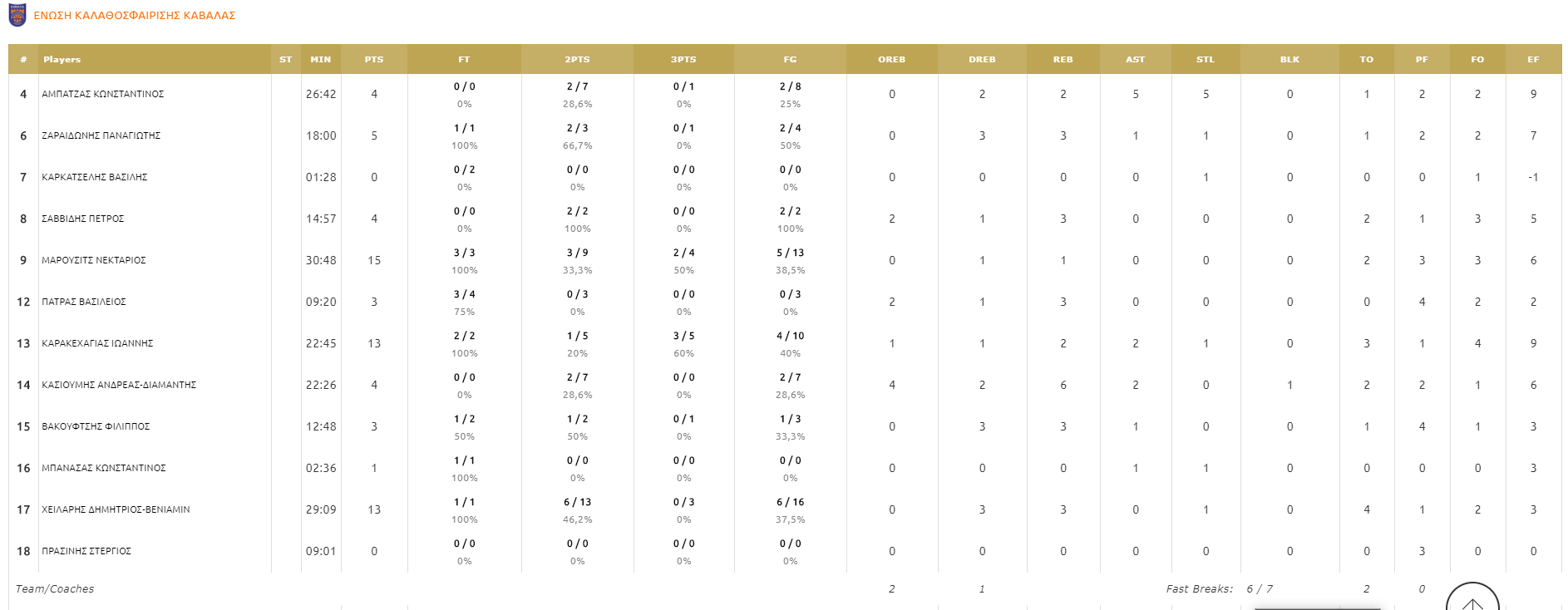
Task: Sort table by PTS column header
Action: pyautogui.click(x=374, y=60)
